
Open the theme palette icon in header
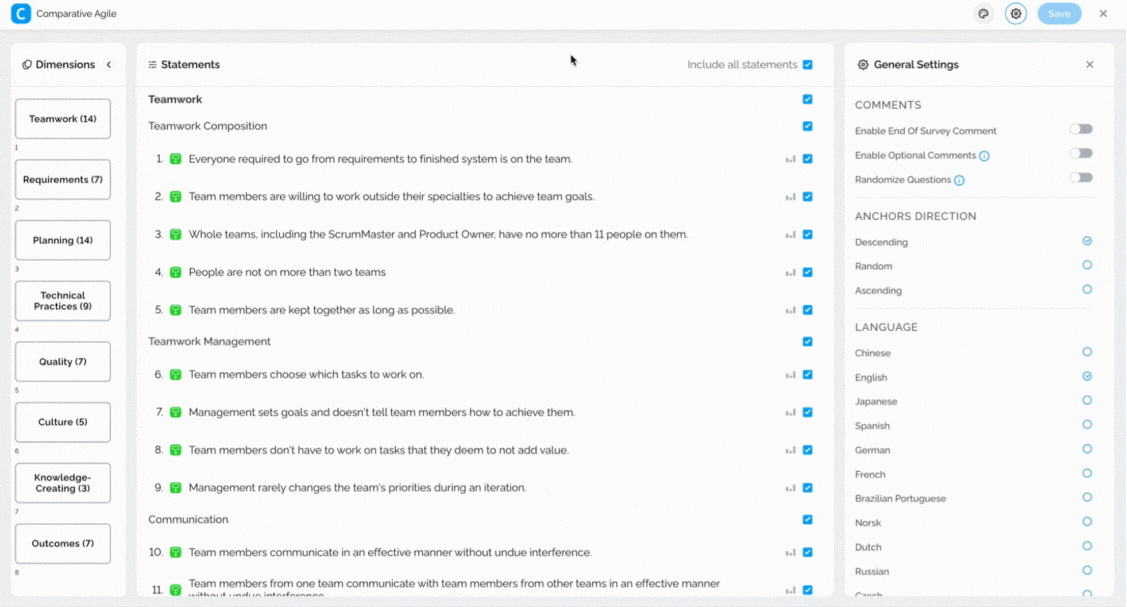tap(984, 14)
